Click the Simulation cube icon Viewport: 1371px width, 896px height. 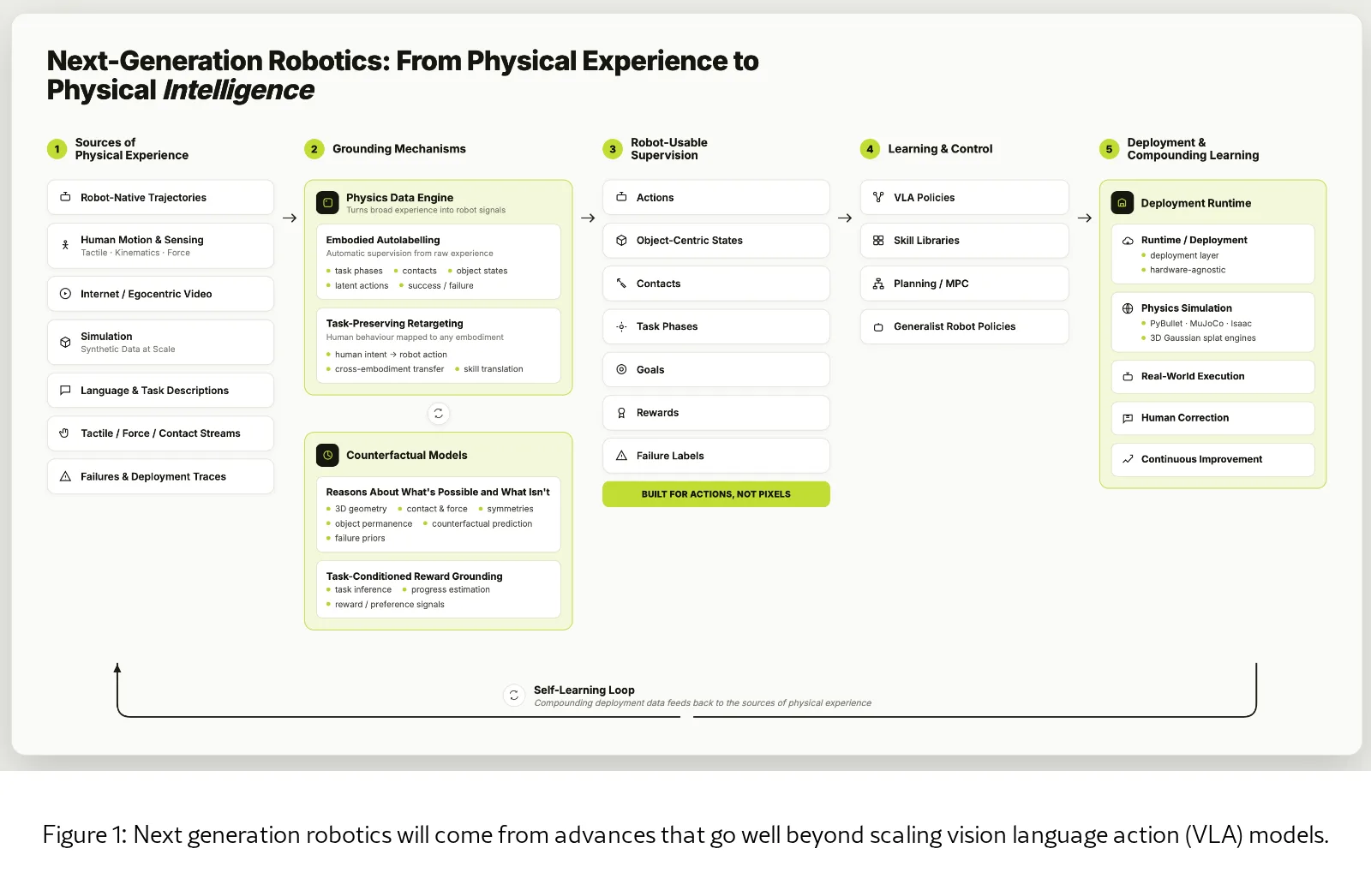(65, 342)
